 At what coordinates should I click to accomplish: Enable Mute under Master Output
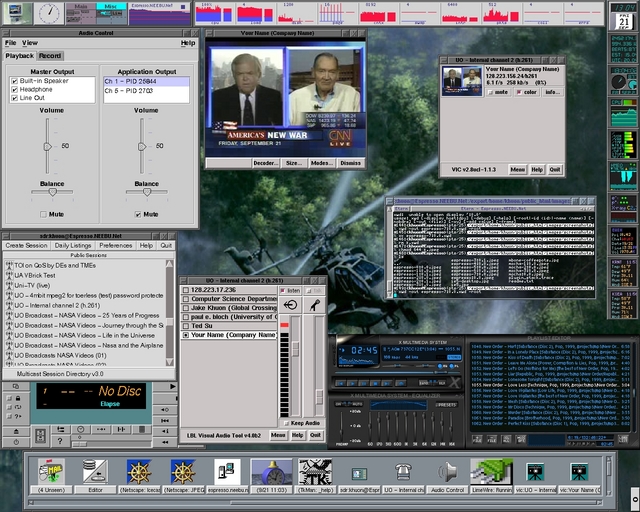click(x=43, y=214)
